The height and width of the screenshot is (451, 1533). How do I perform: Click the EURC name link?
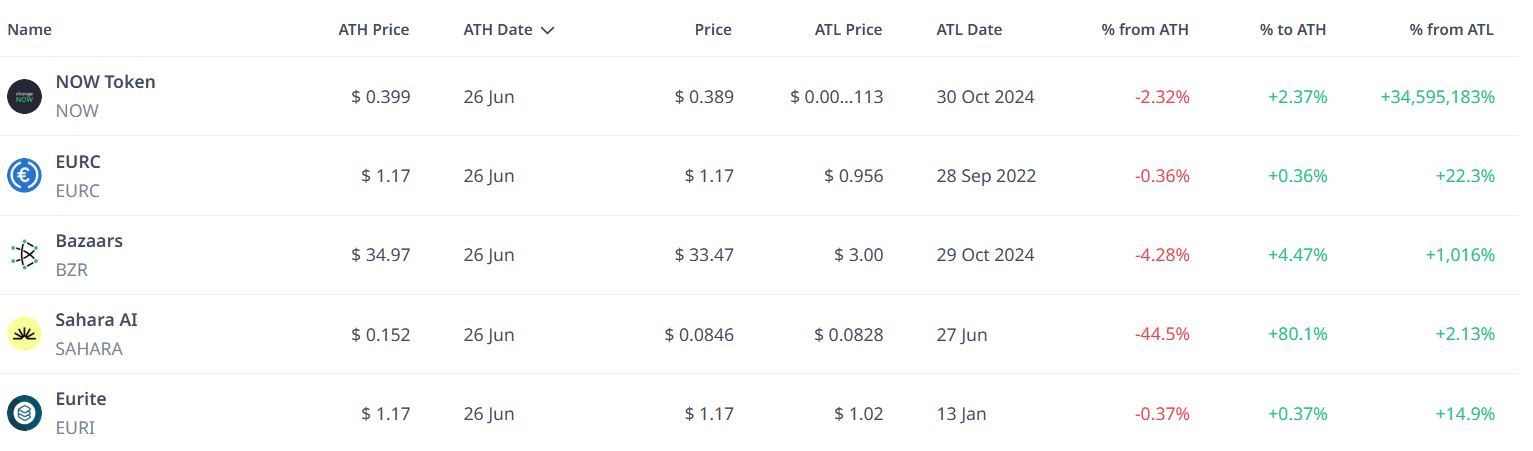78,162
